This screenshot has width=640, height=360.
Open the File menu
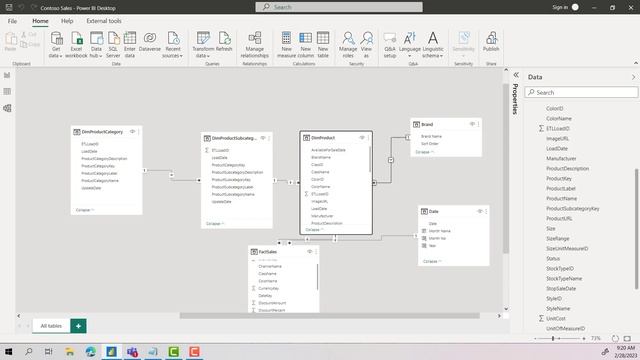coord(12,21)
